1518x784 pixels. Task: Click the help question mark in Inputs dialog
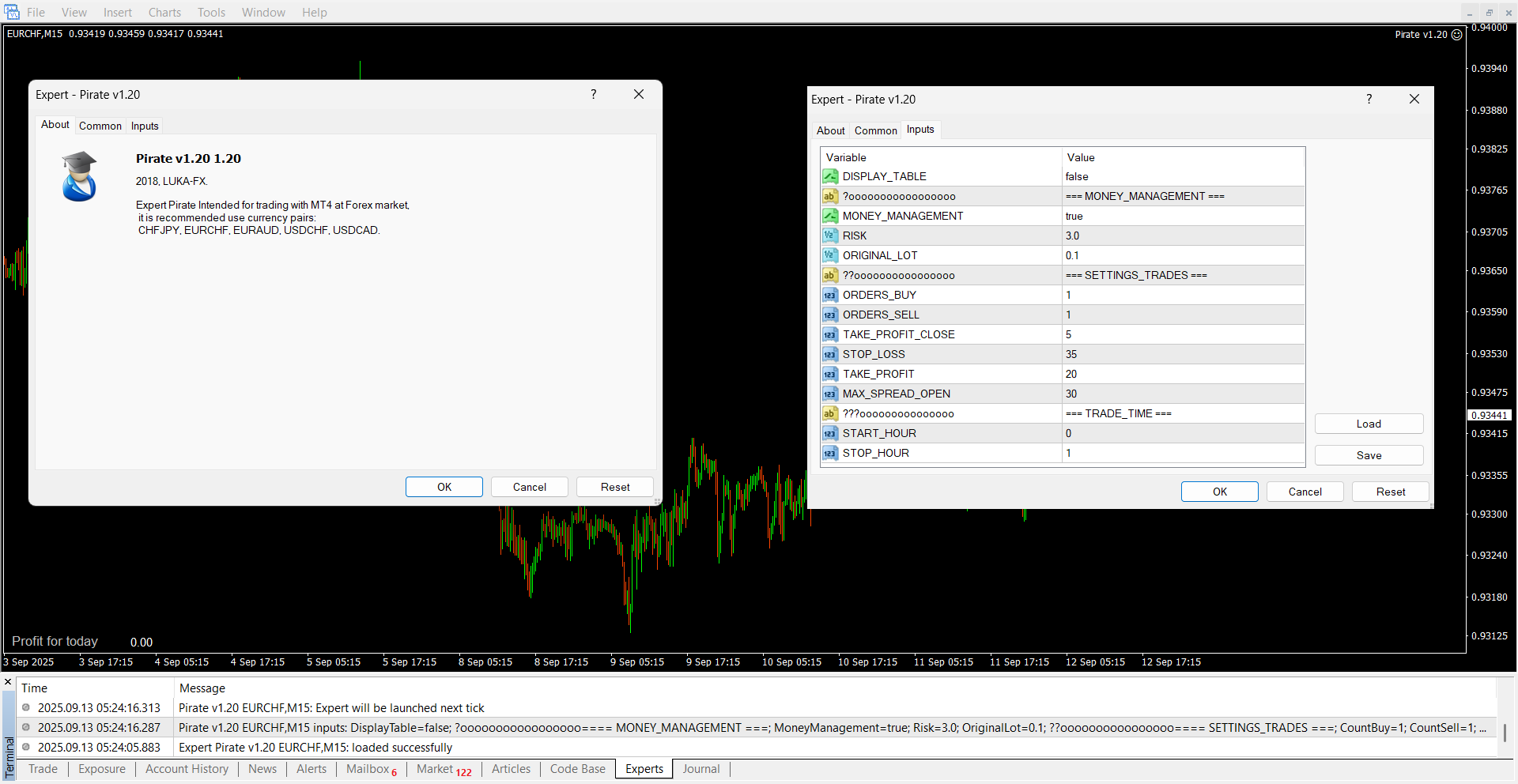pos(1369,99)
